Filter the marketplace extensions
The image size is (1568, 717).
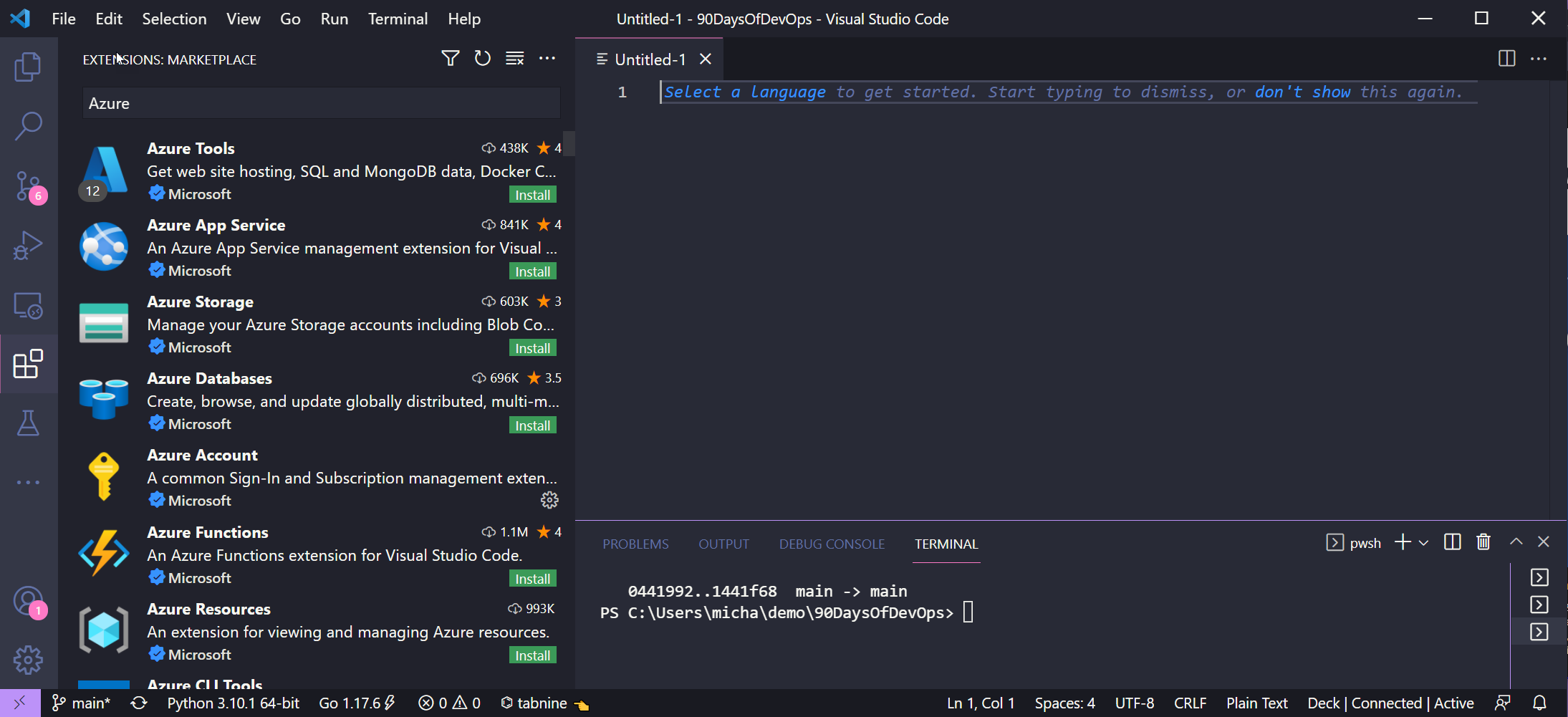pyautogui.click(x=449, y=59)
